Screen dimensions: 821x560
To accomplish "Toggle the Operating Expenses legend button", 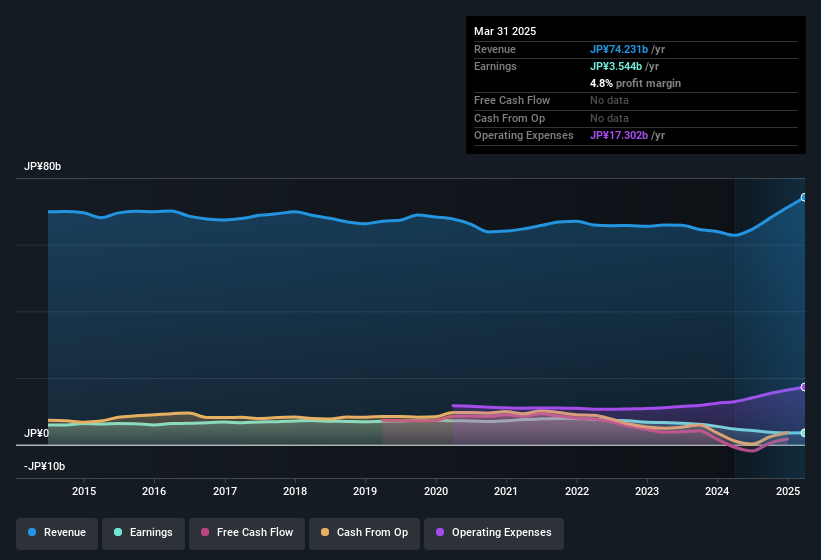I will click(494, 533).
